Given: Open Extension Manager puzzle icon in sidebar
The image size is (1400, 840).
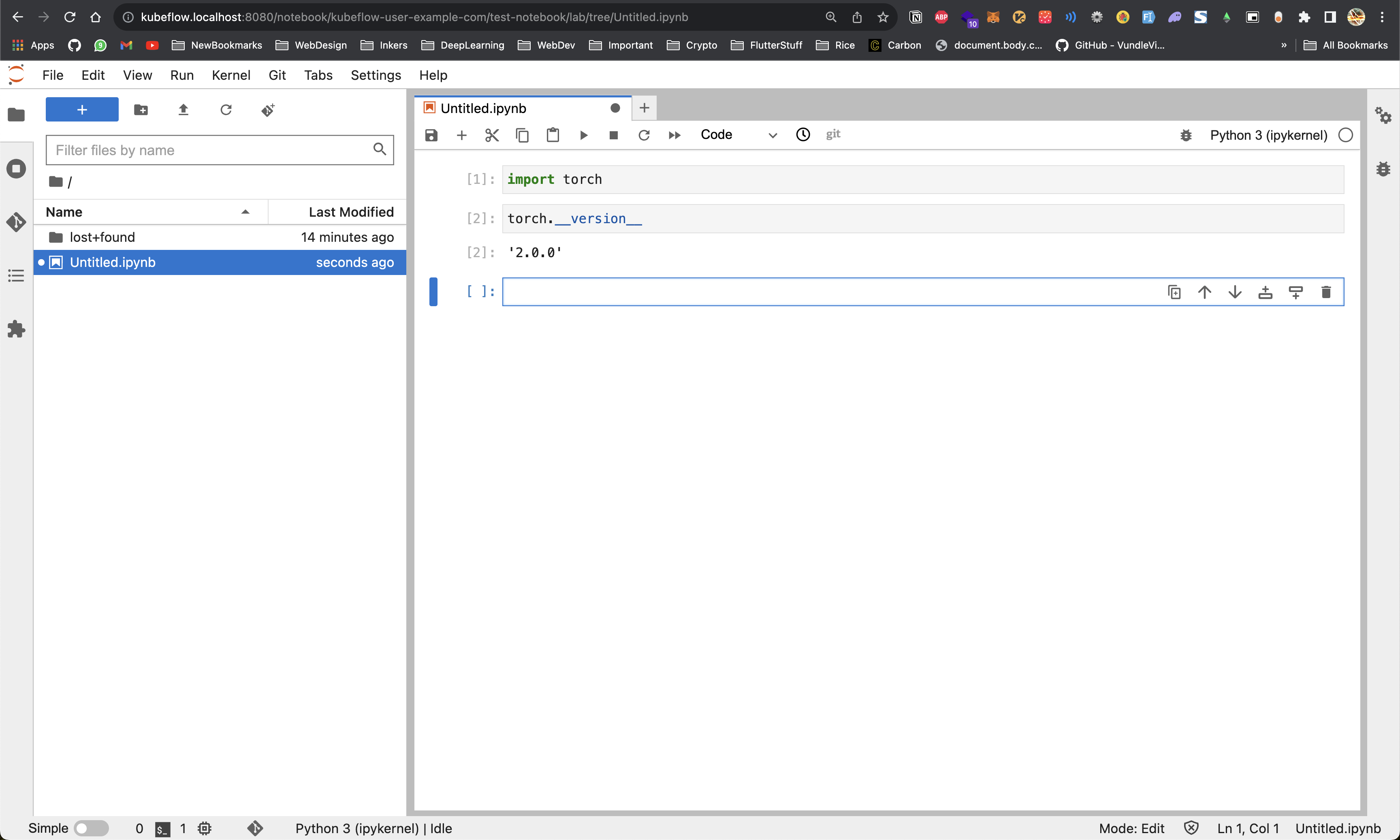Looking at the screenshot, I should [16, 329].
